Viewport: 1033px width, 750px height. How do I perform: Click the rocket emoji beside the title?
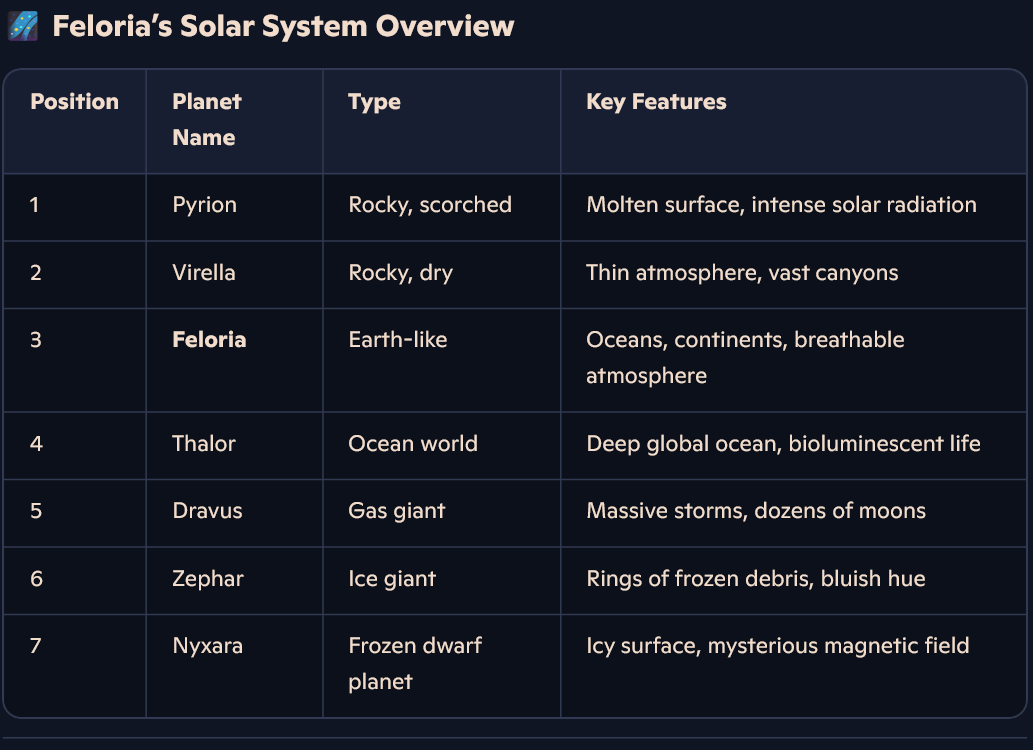[22, 26]
